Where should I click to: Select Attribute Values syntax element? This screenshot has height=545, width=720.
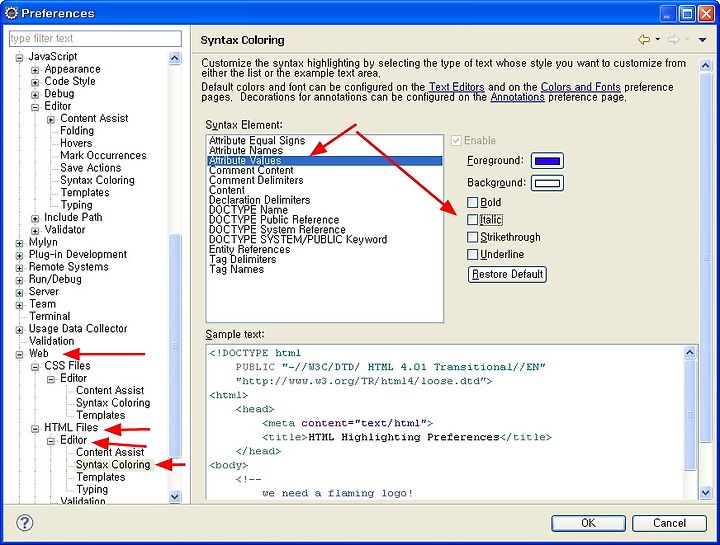(325, 160)
